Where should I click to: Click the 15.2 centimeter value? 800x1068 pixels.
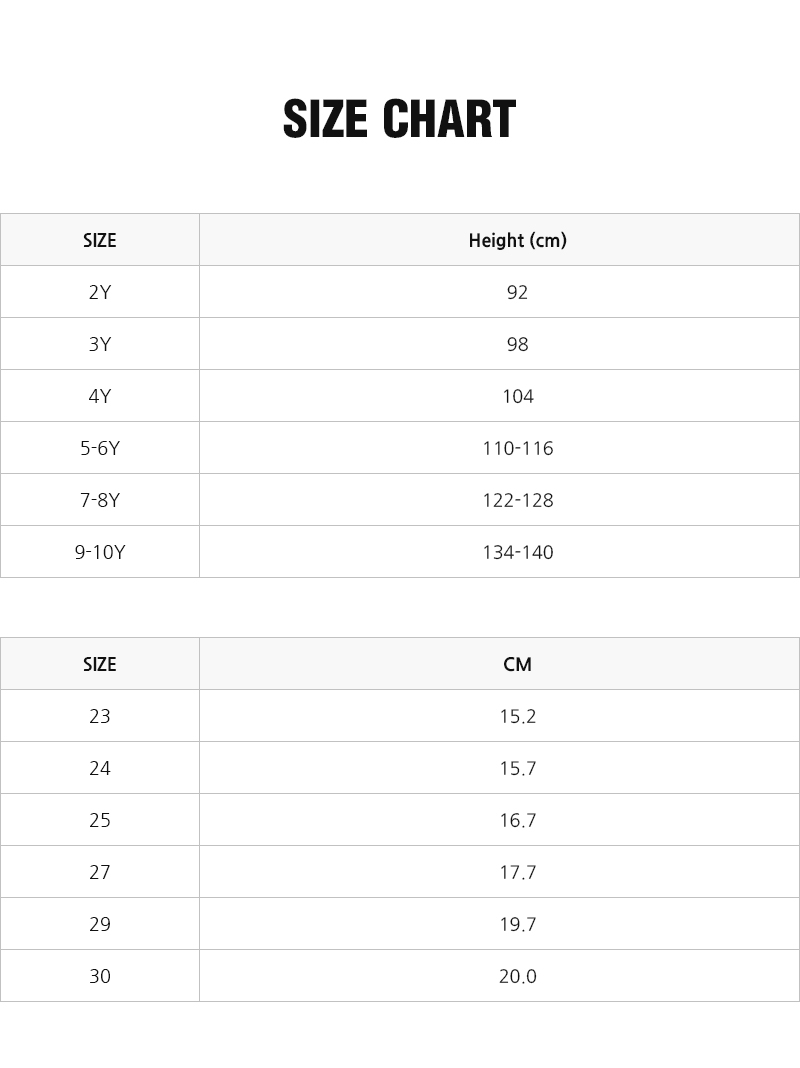click(517, 716)
